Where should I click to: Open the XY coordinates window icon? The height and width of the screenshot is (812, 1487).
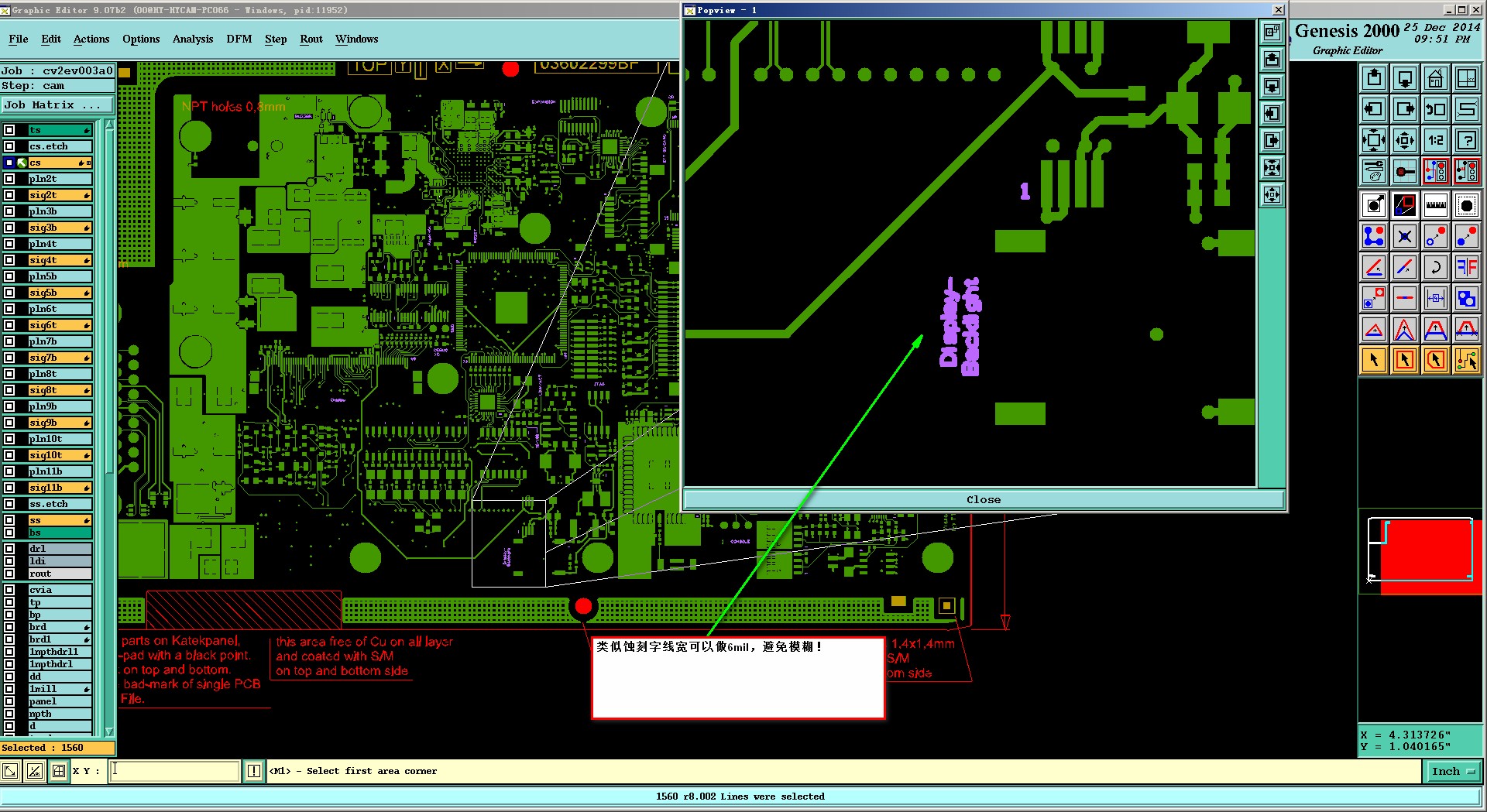tap(1466, 79)
